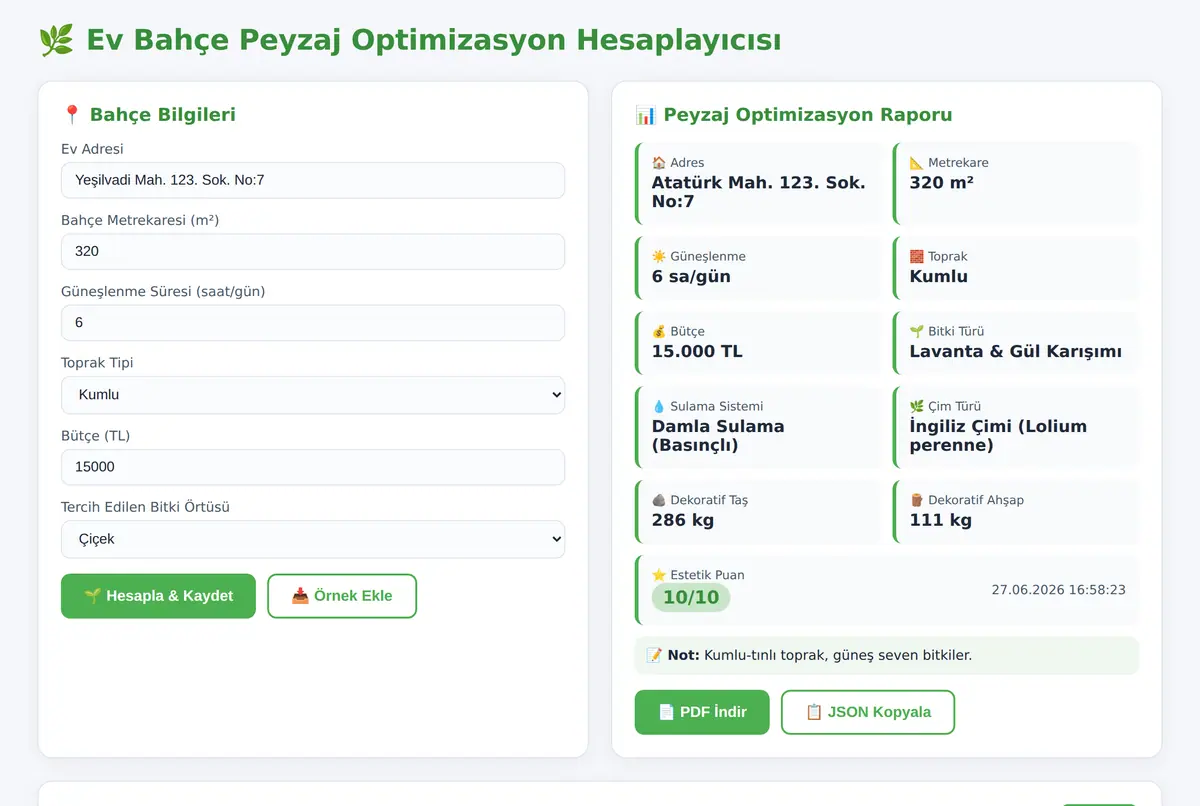Click the 111 kg wood value
The width and height of the screenshot is (1200, 806).
click(x=940, y=520)
